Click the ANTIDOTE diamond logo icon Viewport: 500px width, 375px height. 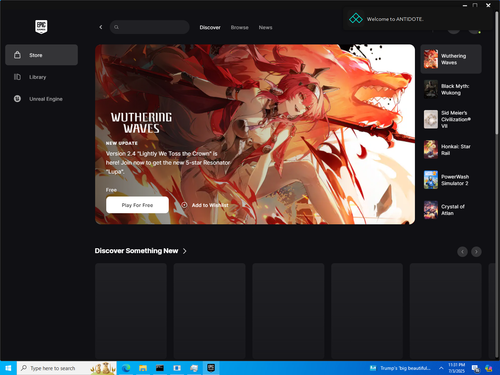[356, 19]
